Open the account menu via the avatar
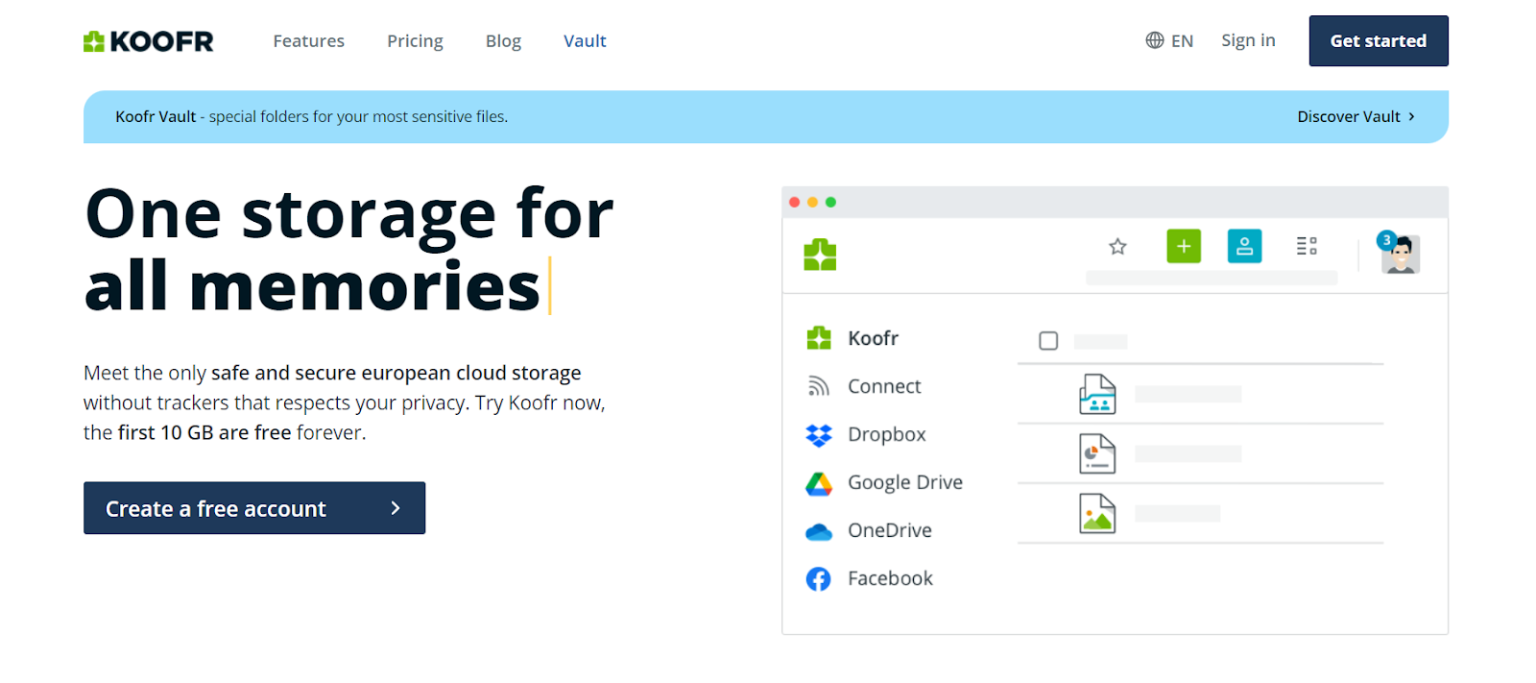Viewport: 1536px width, 683px height. (1400, 254)
